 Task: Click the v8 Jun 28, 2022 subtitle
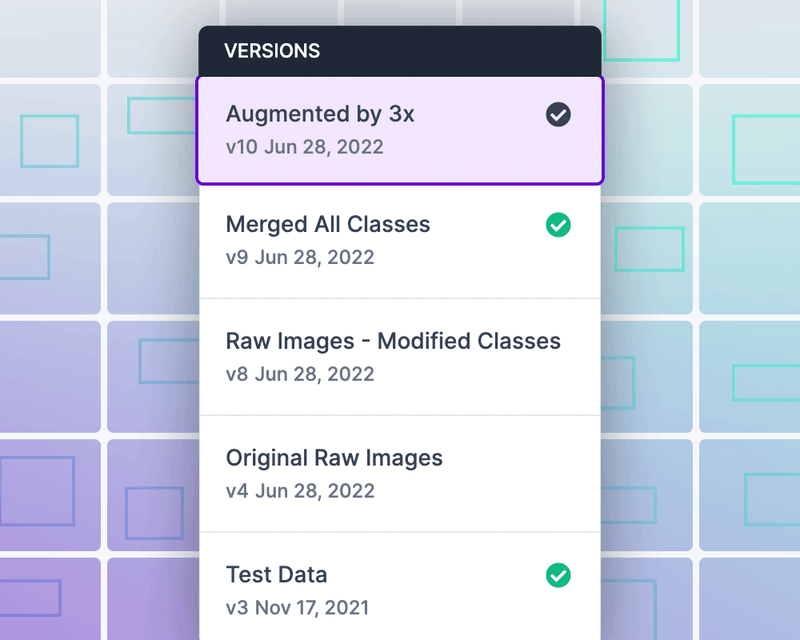tap(300, 374)
